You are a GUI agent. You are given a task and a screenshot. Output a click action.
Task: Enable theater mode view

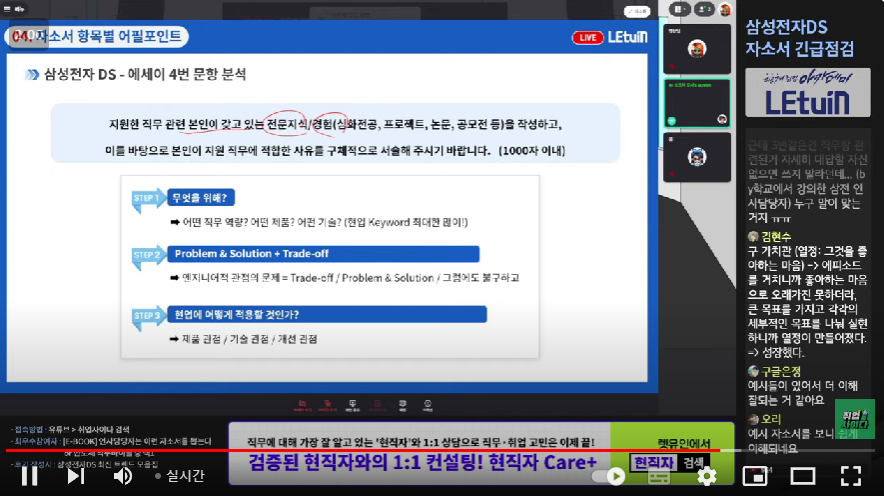coord(803,476)
